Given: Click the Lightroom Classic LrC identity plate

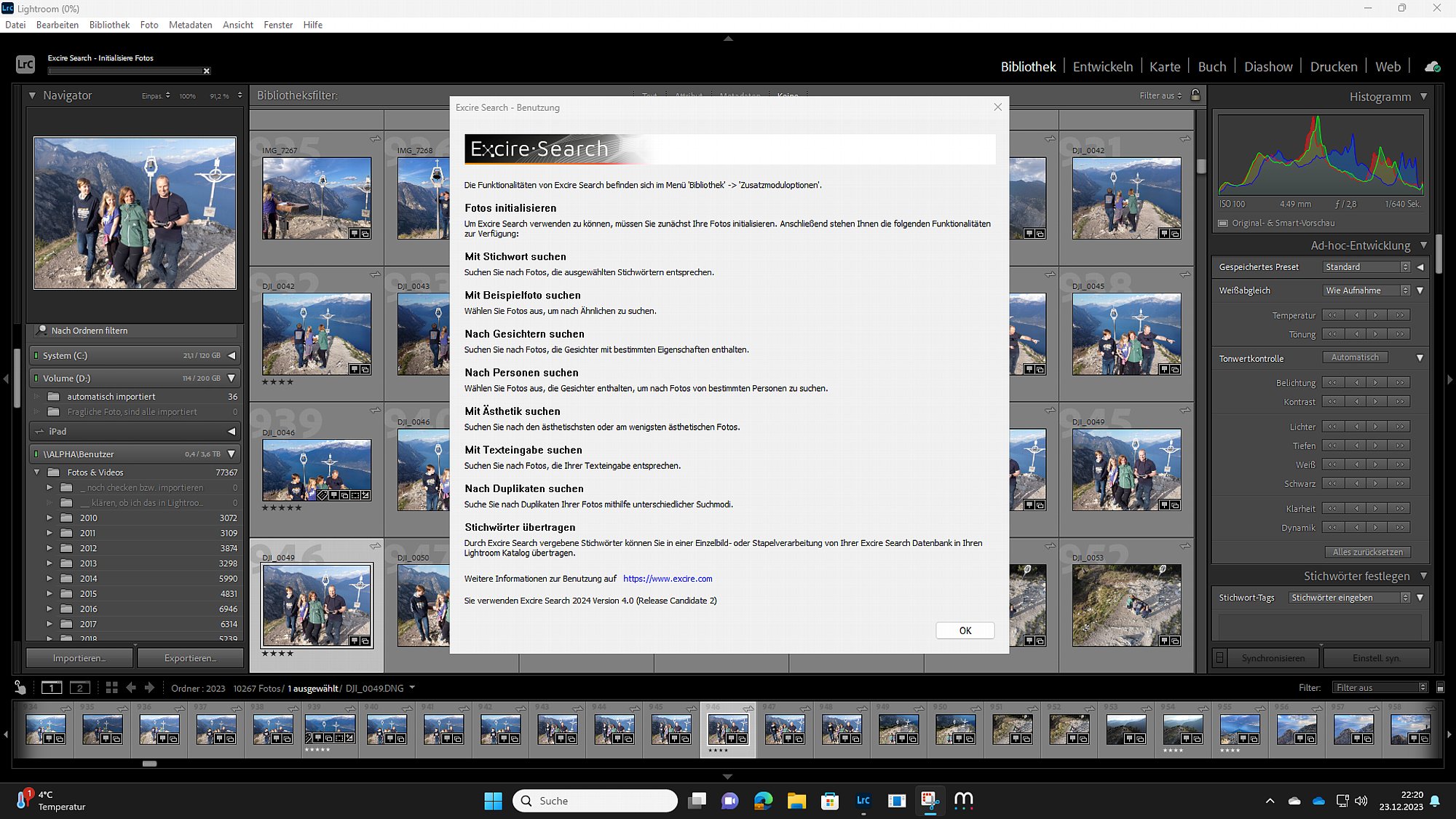Looking at the screenshot, I should (x=25, y=64).
